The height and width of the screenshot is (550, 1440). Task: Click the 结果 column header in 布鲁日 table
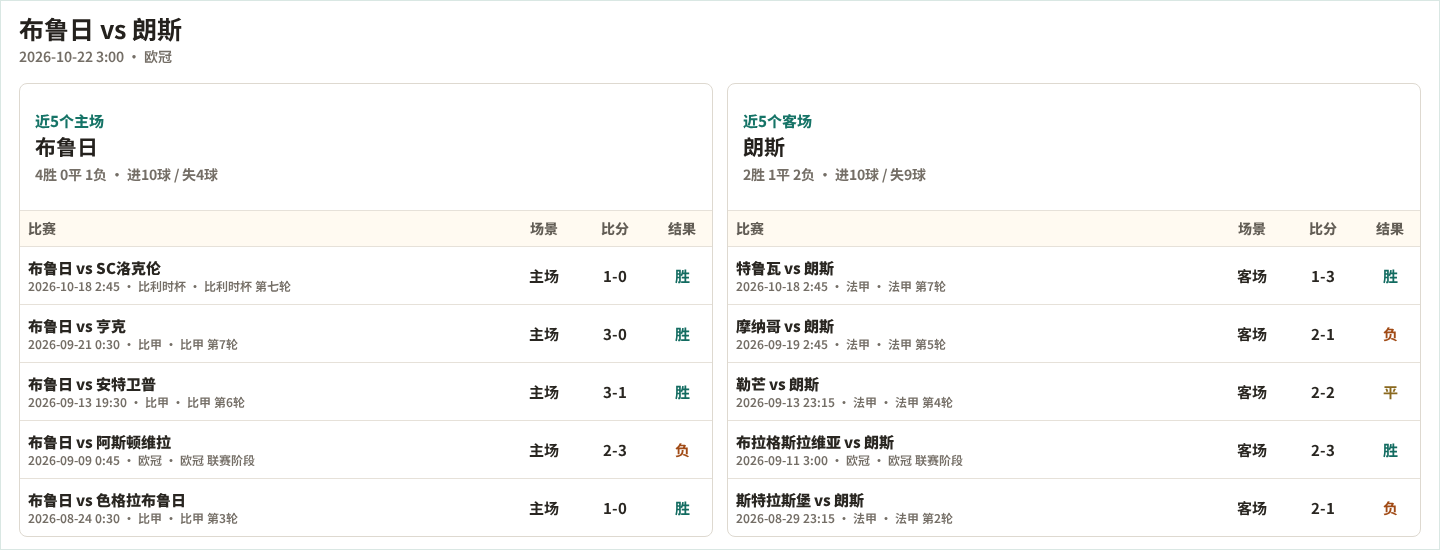click(x=682, y=229)
